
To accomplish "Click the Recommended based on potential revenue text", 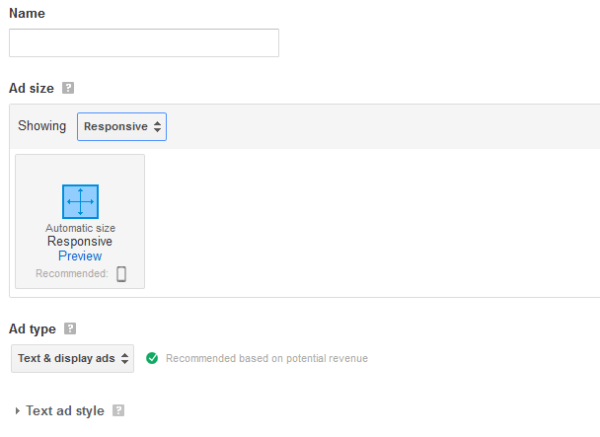I will click(266, 358).
